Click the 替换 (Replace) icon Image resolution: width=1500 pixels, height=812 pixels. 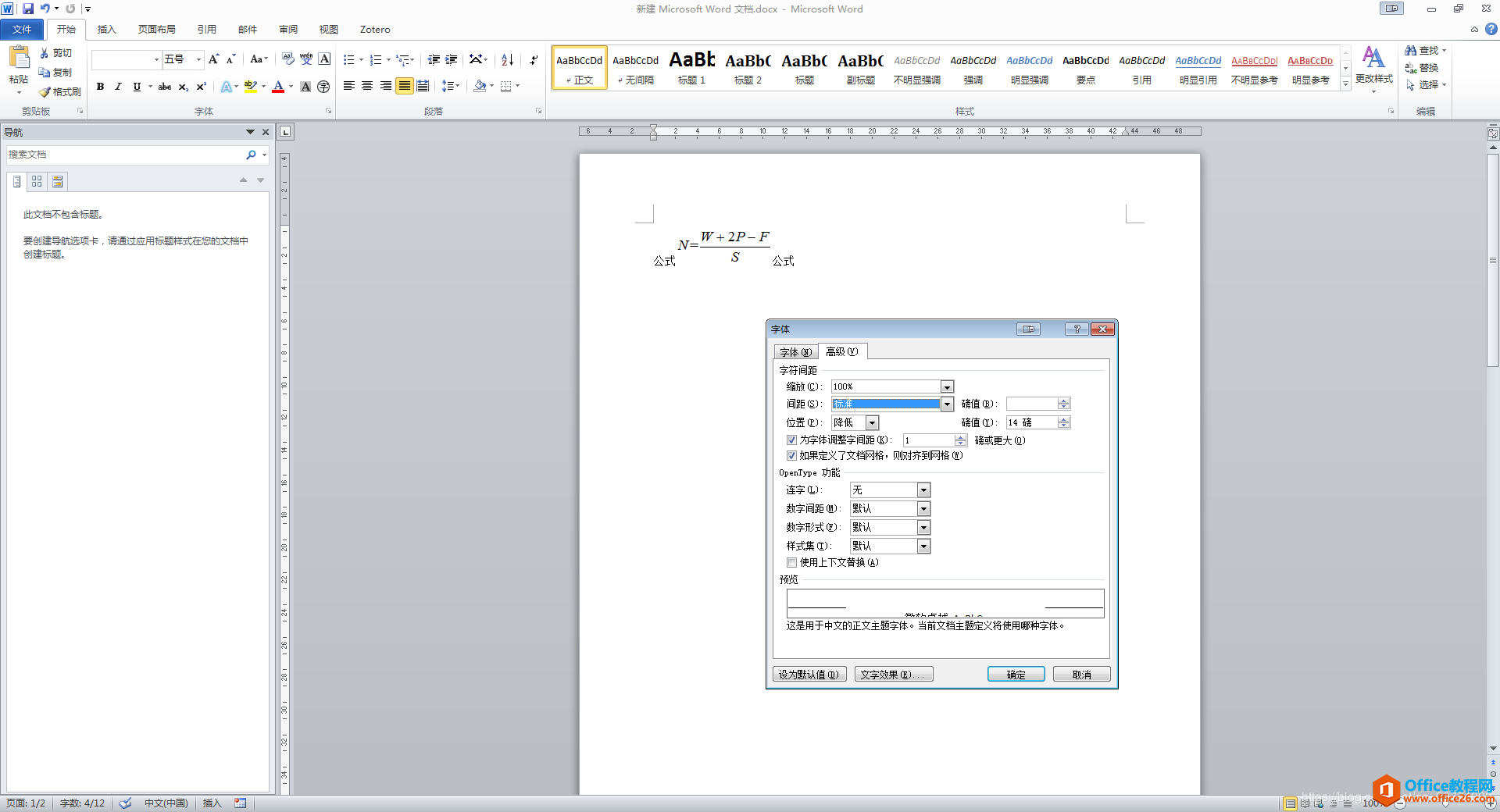1423,67
